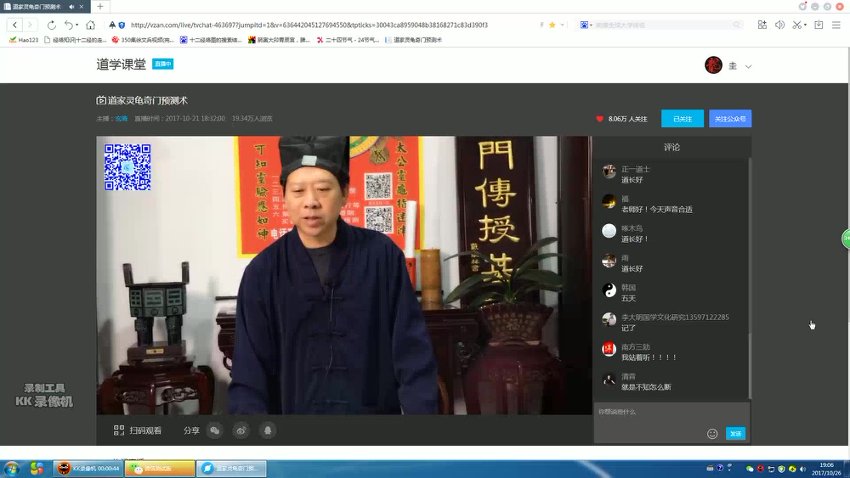Click the search magnifier icon
Viewport: 850px width, 478px height.
[x=736, y=25]
